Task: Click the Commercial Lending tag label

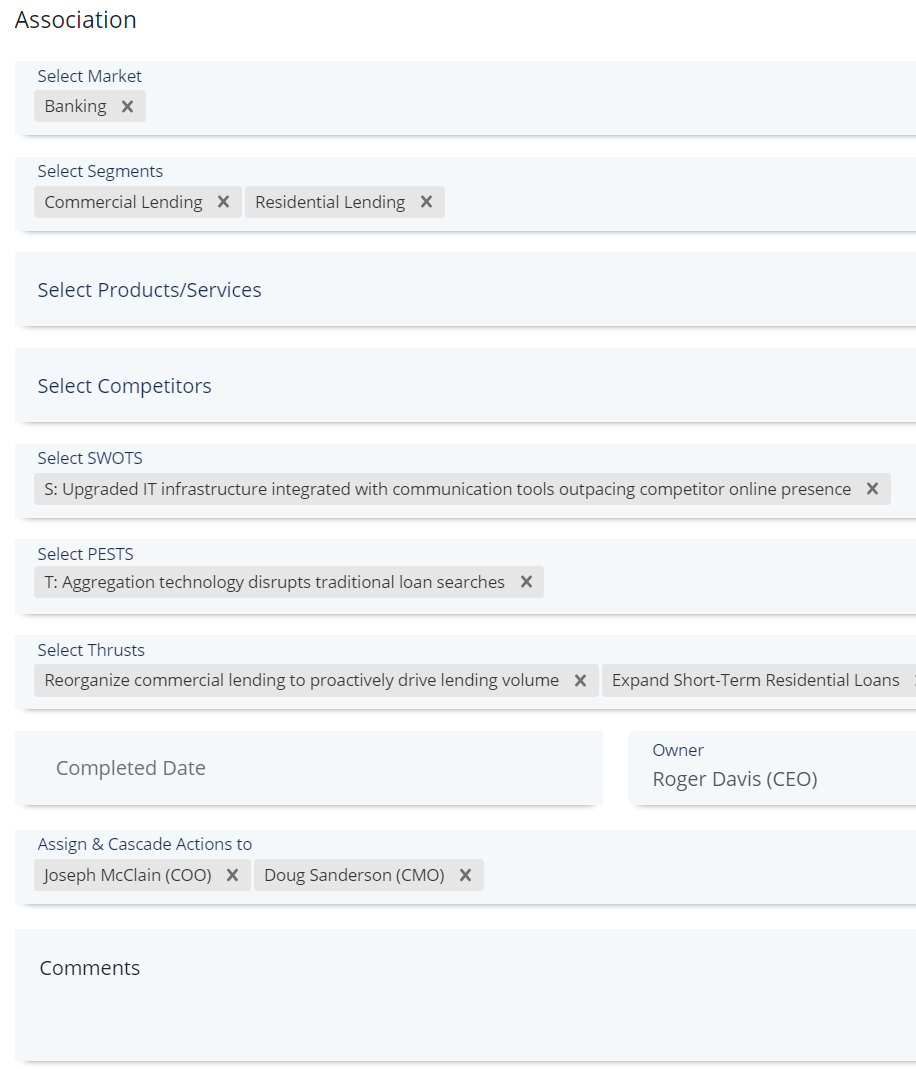Action: [x=123, y=202]
